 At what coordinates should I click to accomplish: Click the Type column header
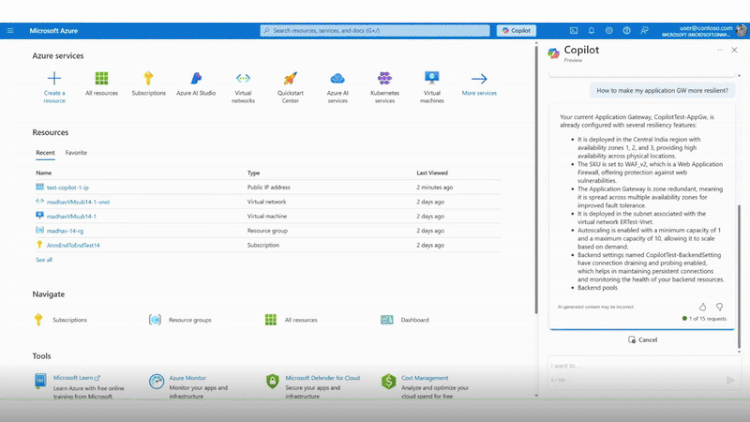pos(254,173)
